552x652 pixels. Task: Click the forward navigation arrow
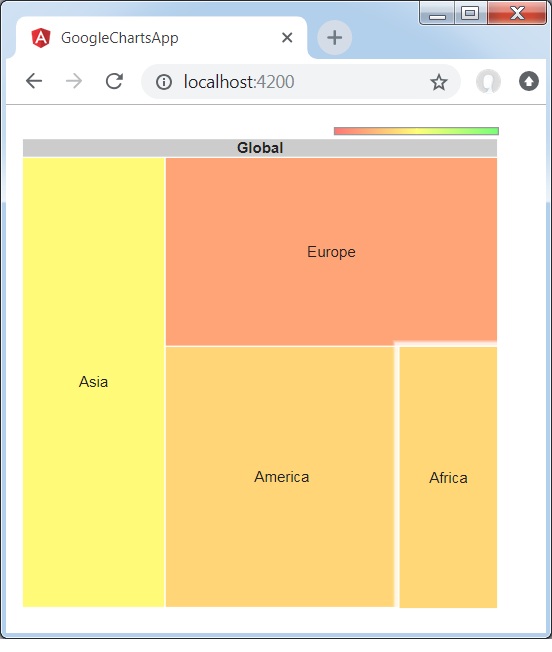(x=74, y=81)
